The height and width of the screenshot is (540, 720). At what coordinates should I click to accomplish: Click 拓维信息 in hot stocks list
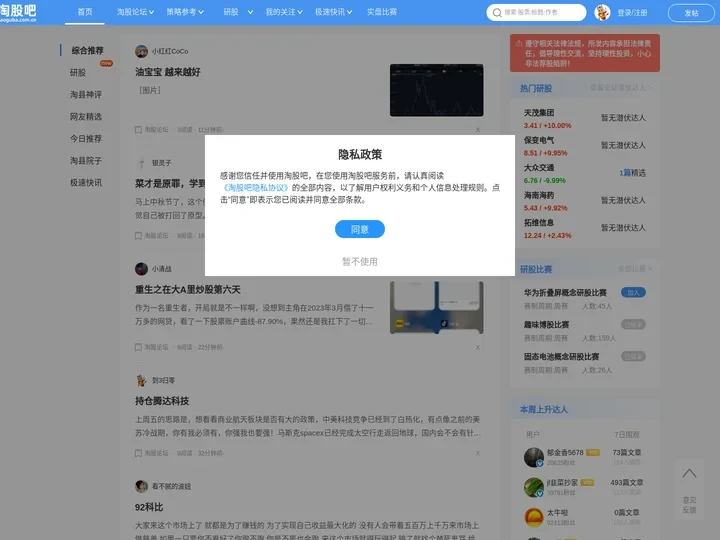(539, 223)
